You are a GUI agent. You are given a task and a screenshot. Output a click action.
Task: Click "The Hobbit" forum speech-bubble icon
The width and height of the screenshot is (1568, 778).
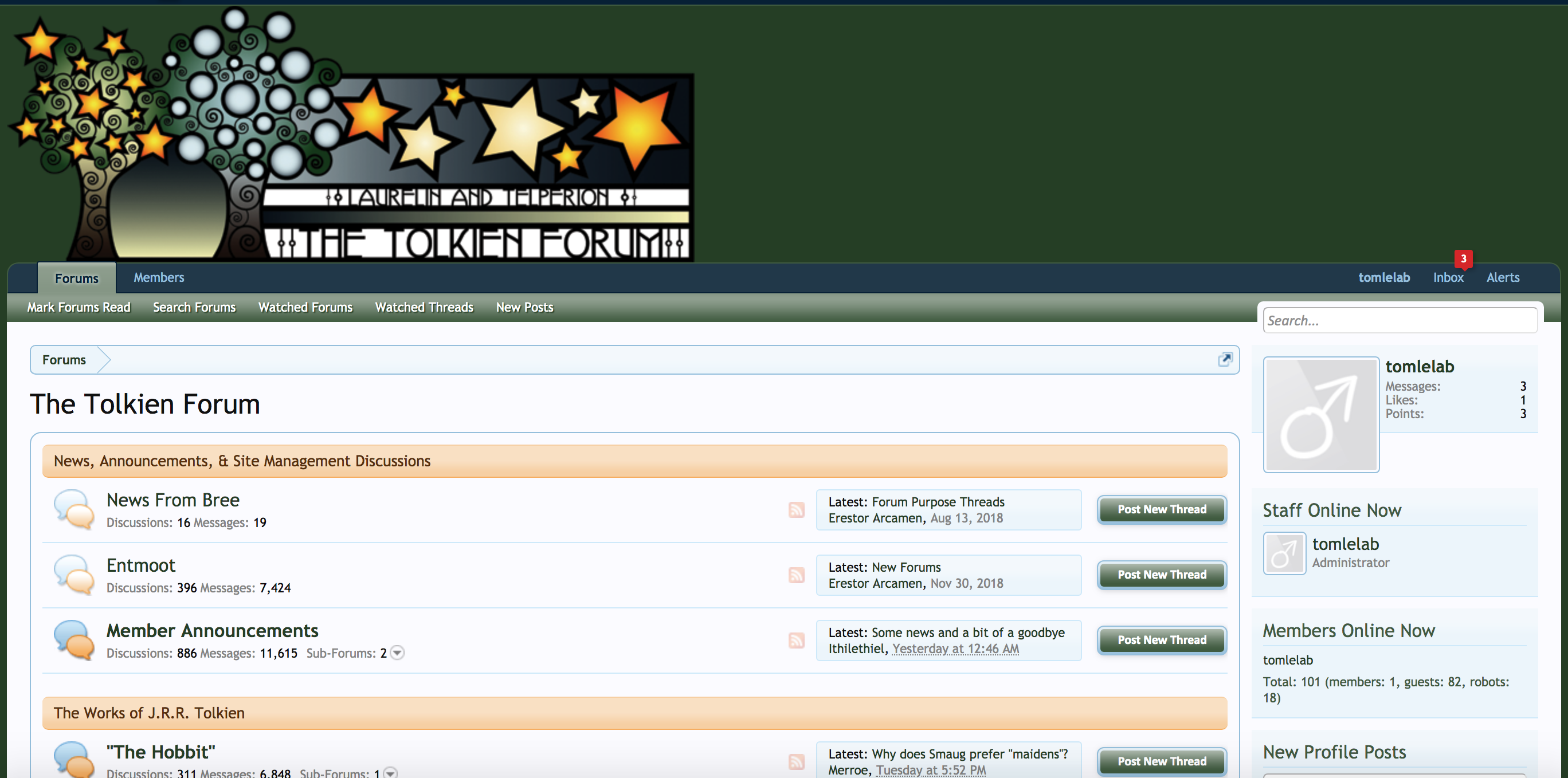tap(74, 759)
